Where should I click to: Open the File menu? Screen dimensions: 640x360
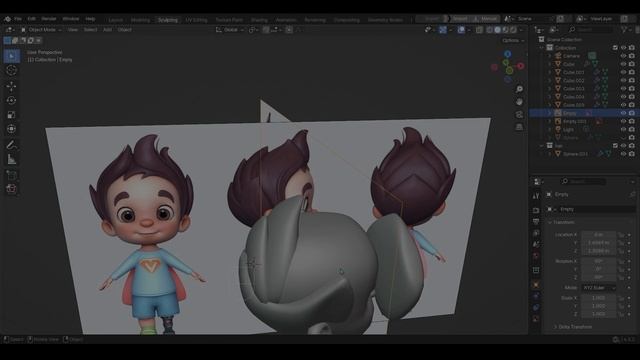(18, 19)
